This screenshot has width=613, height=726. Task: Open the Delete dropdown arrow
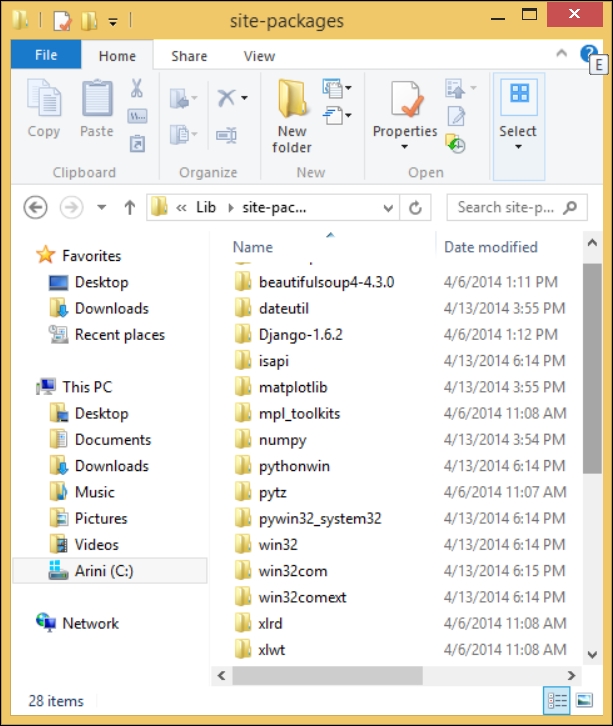click(244, 98)
